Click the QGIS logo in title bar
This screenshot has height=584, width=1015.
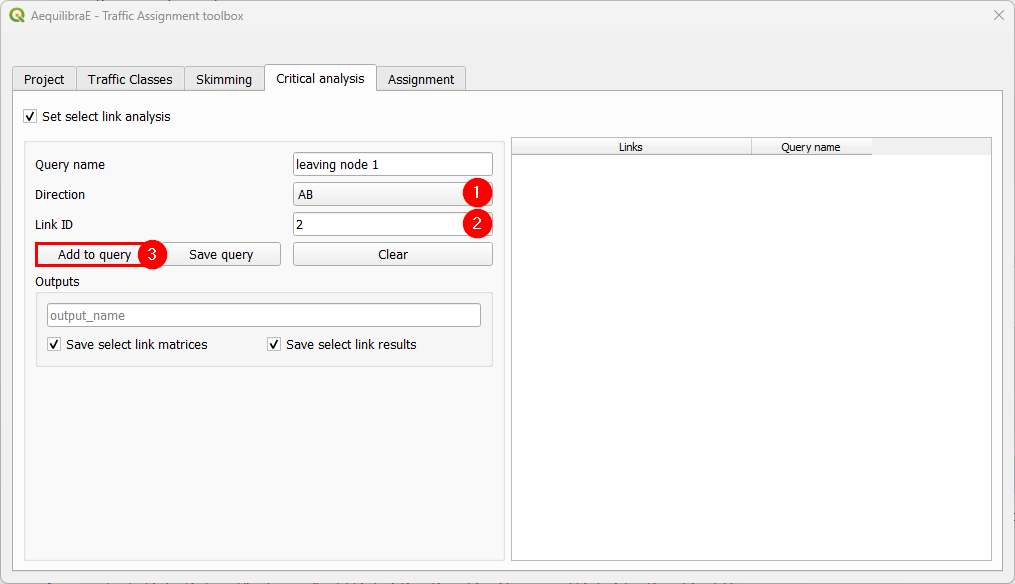pyautogui.click(x=16, y=16)
